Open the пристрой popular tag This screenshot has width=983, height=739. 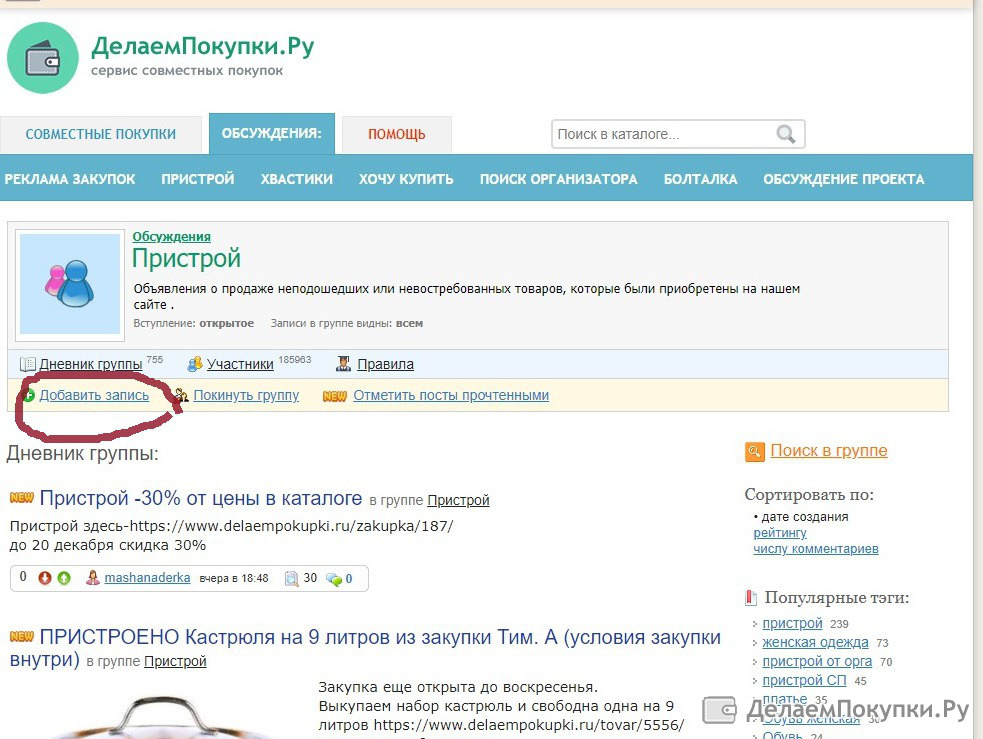point(792,624)
